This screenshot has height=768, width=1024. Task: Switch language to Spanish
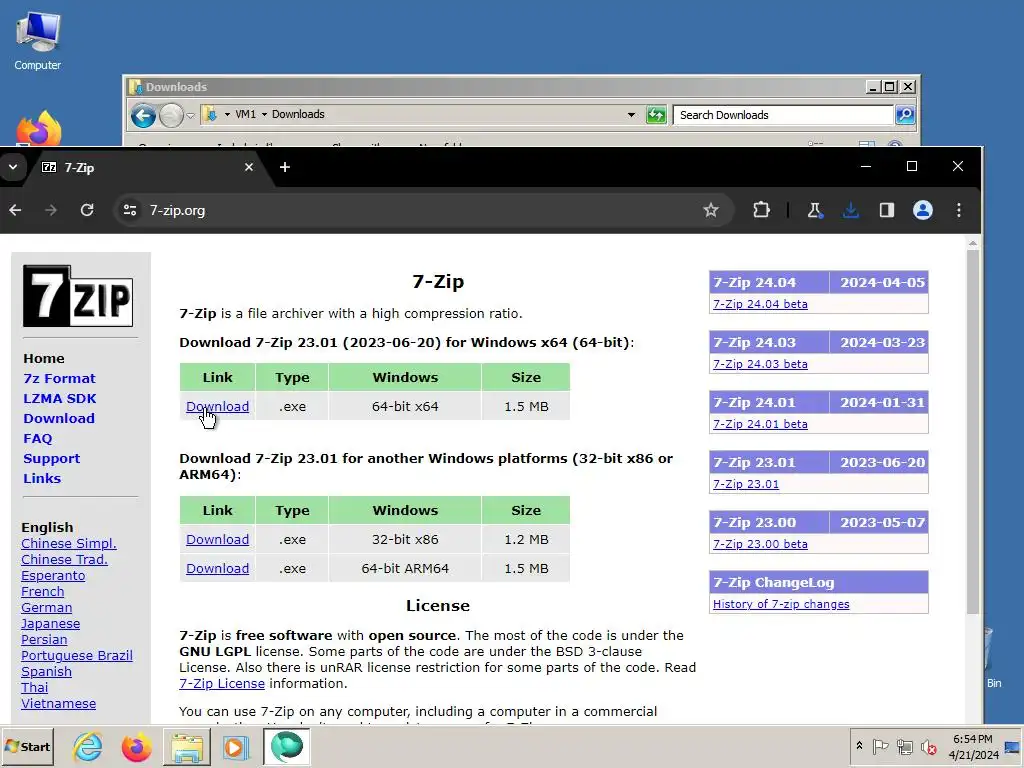[x=46, y=671]
